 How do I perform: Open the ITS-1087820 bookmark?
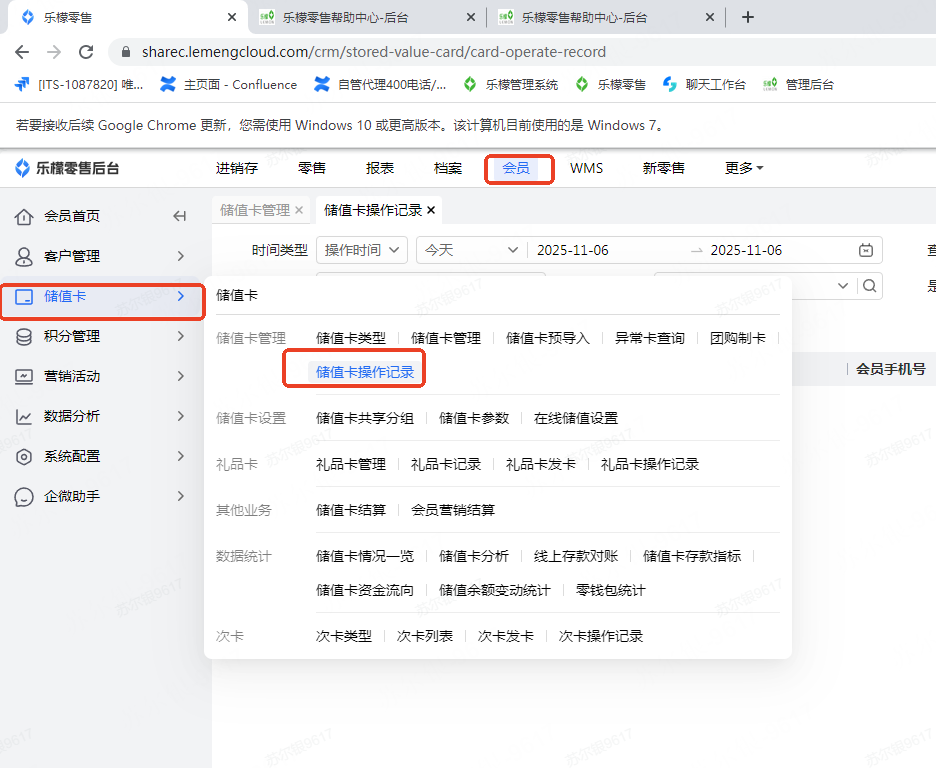79,85
